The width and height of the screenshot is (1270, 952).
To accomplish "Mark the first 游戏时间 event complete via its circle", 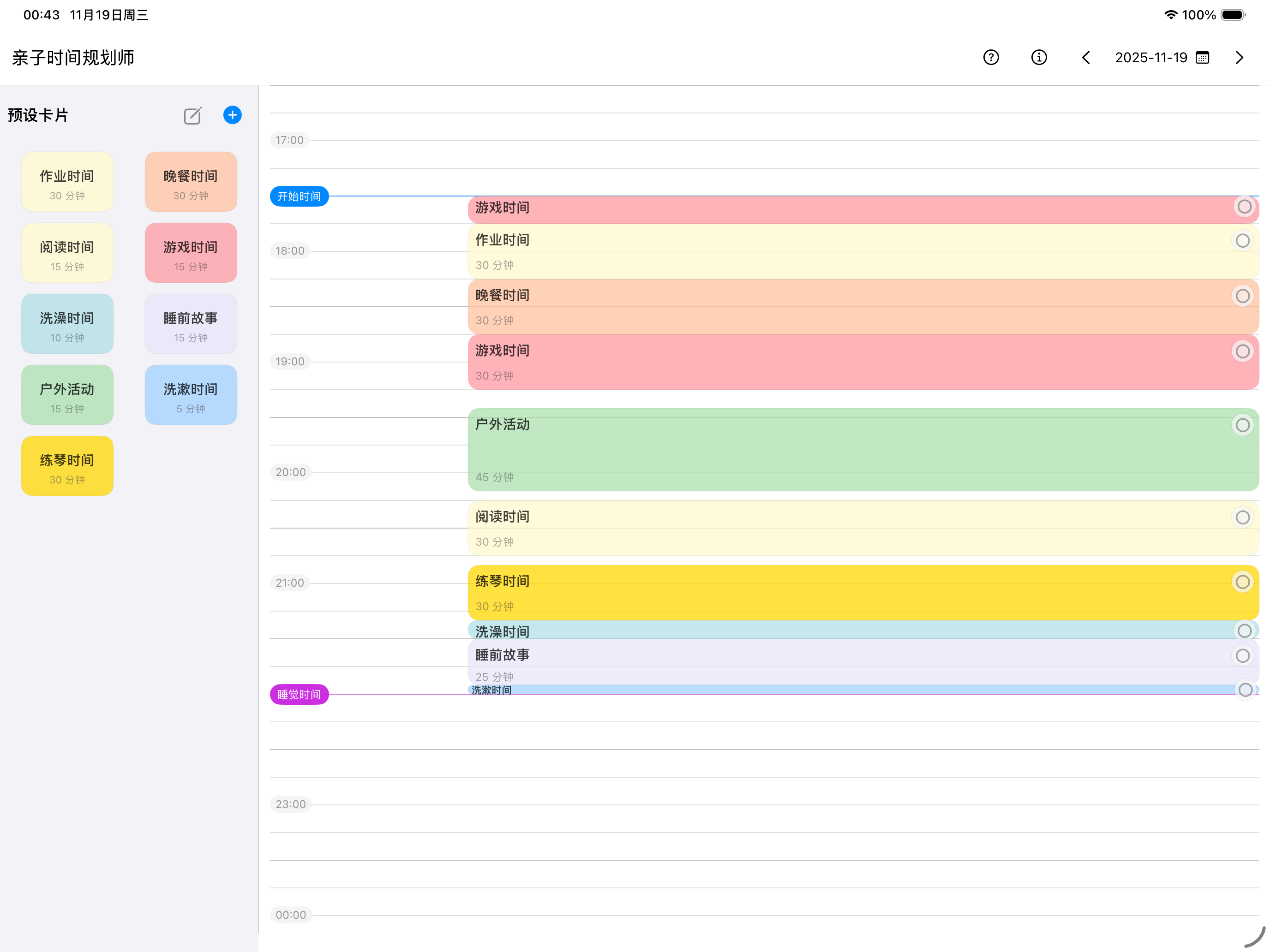I will tap(1244, 207).
